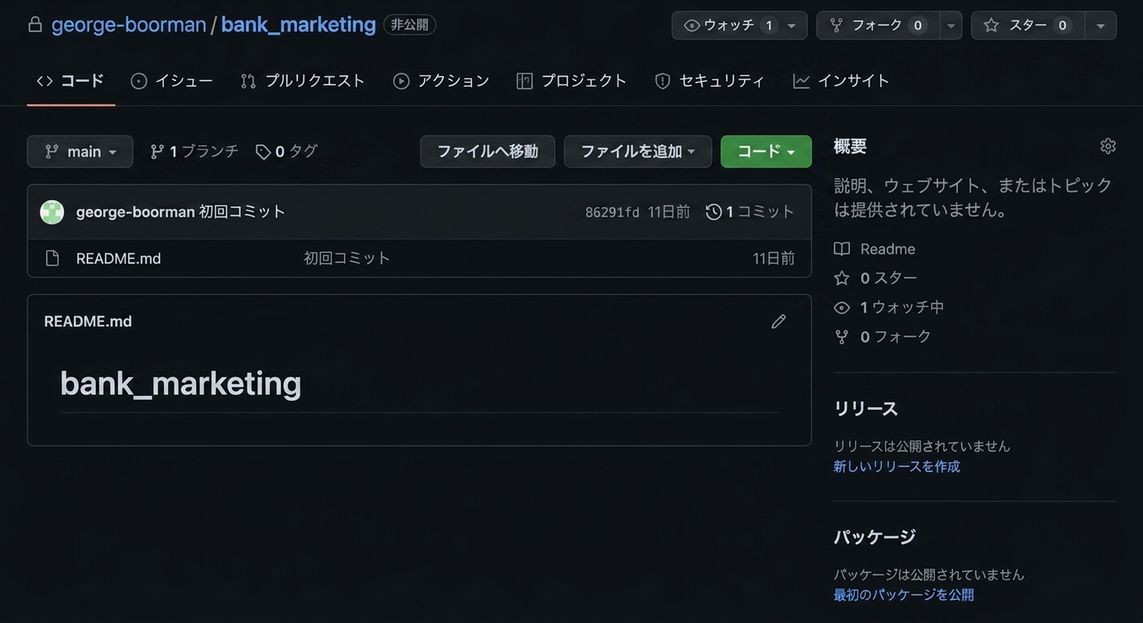Screen dimensions: 1143x623
Task: Open the george-boorman owner link
Action: [128, 25]
